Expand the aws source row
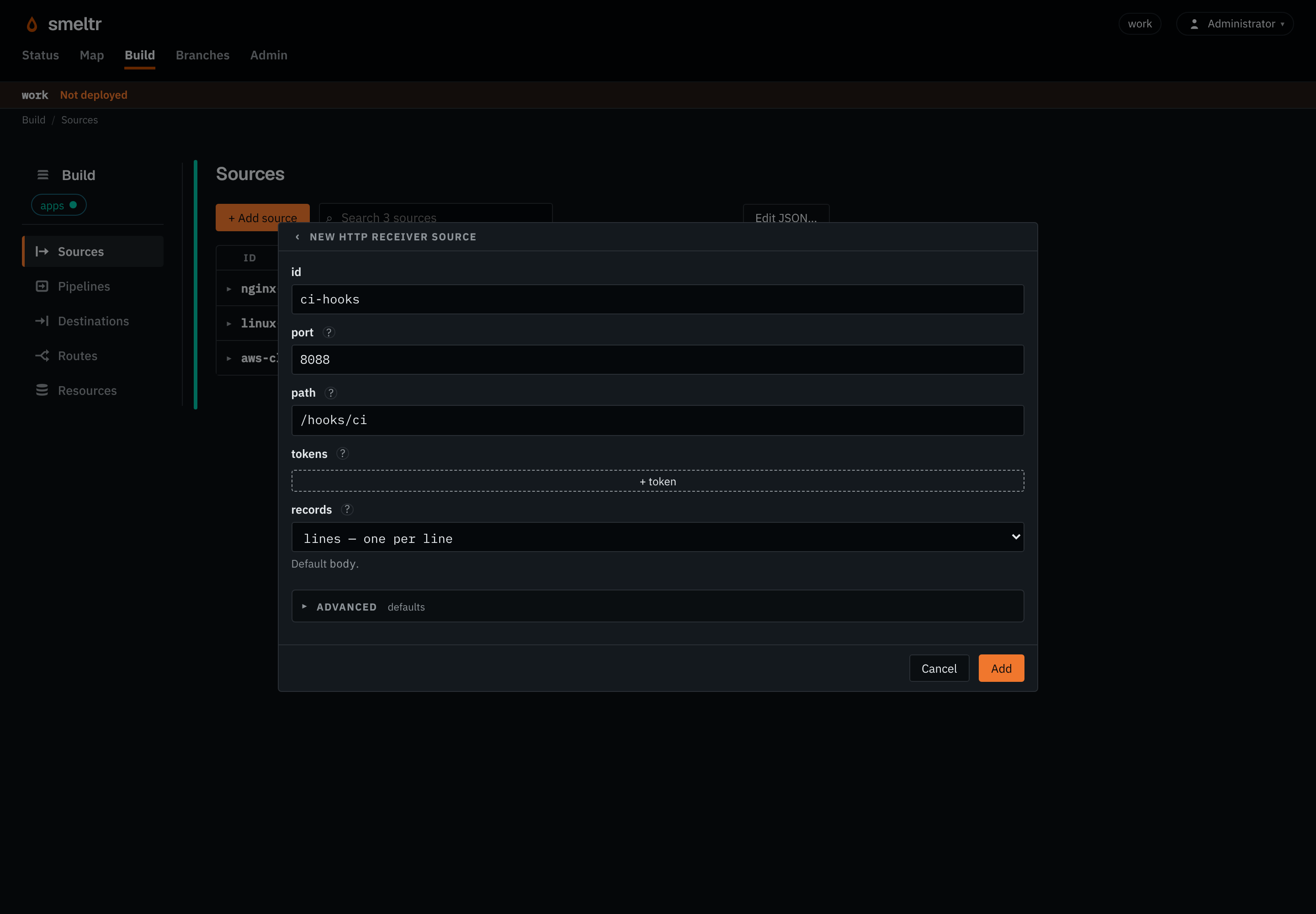This screenshot has width=1316, height=914. (228, 358)
